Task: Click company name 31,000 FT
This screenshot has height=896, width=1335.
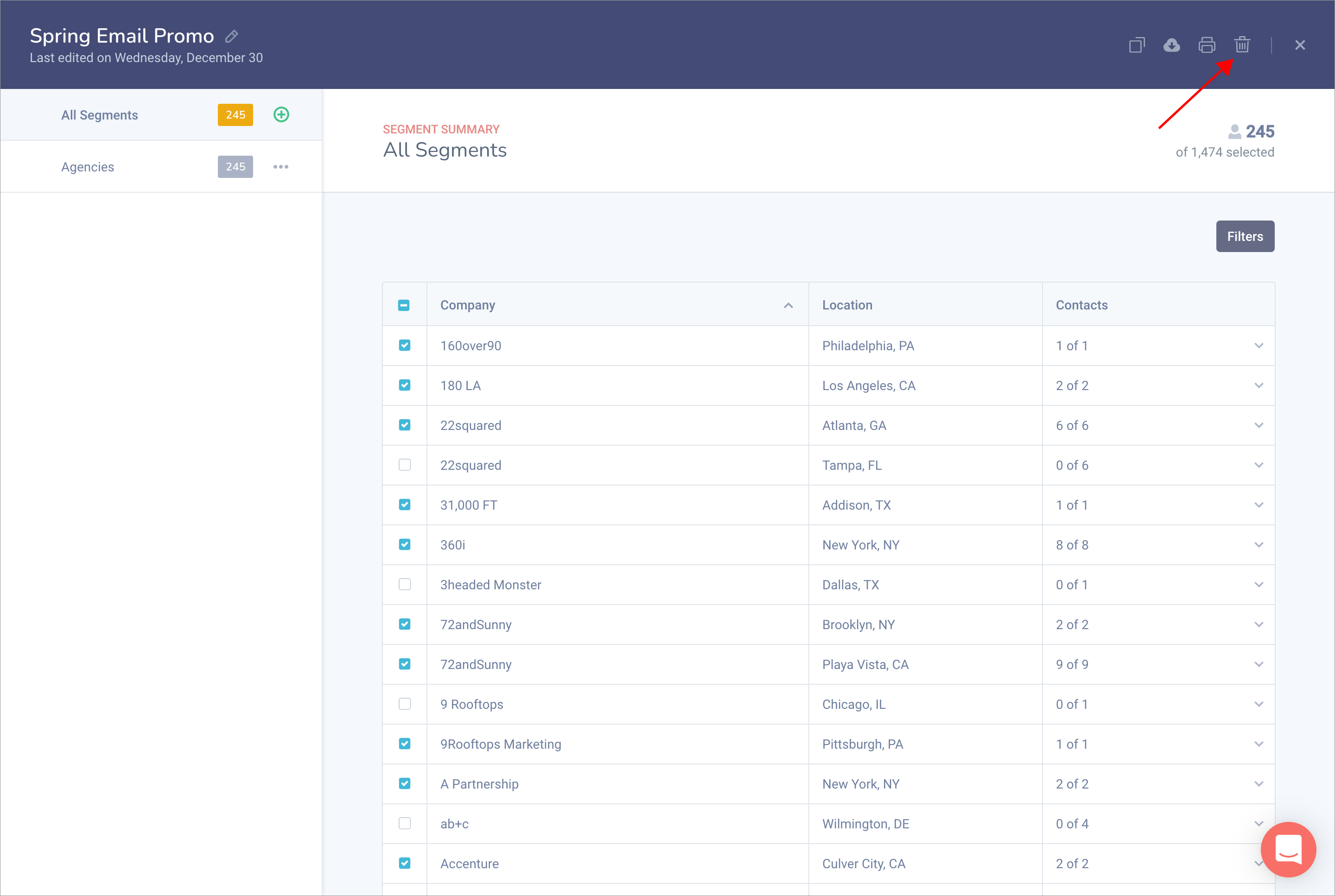Action: pyautogui.click(x=469, y=505)
